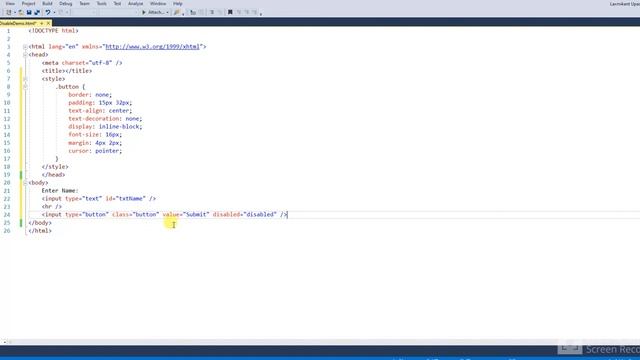Click the value="Submit" attribute
Viewport: 640px width, 360px height.
click(x=186, y=214)
